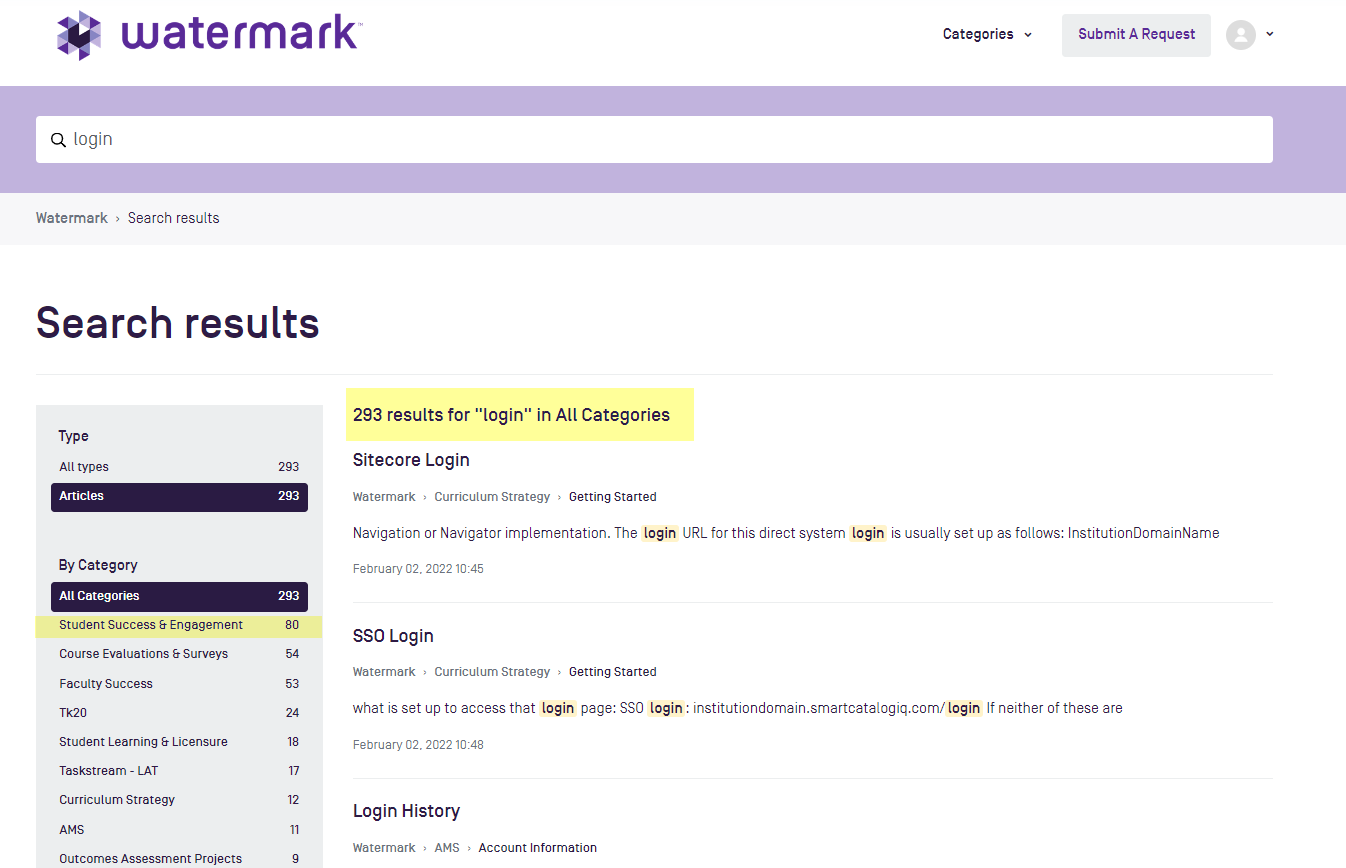Filter by Student Learning & Licensure
Screen dimensions: 1346x868
click(179, 742)
